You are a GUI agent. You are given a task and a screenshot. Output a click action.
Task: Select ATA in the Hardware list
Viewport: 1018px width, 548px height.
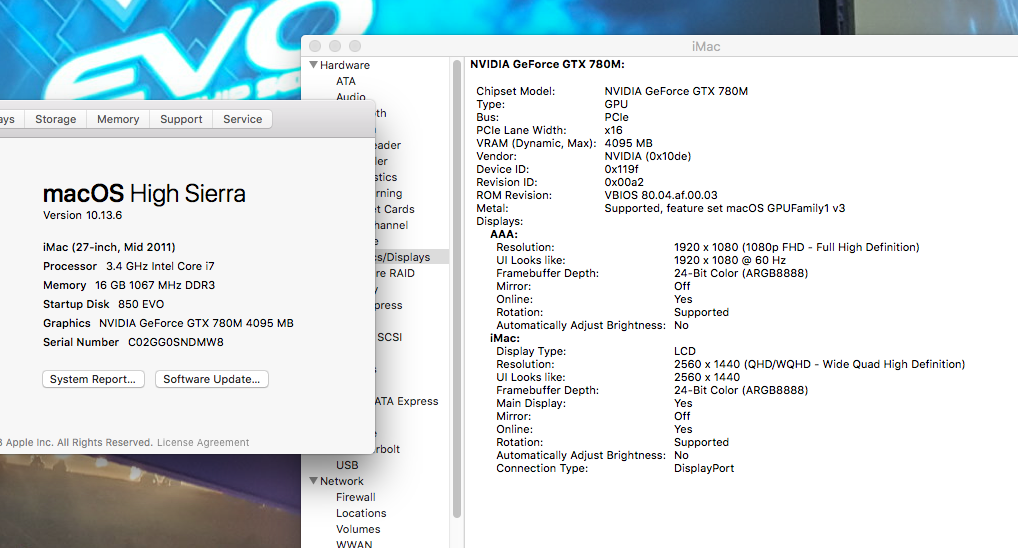point(346,81)
